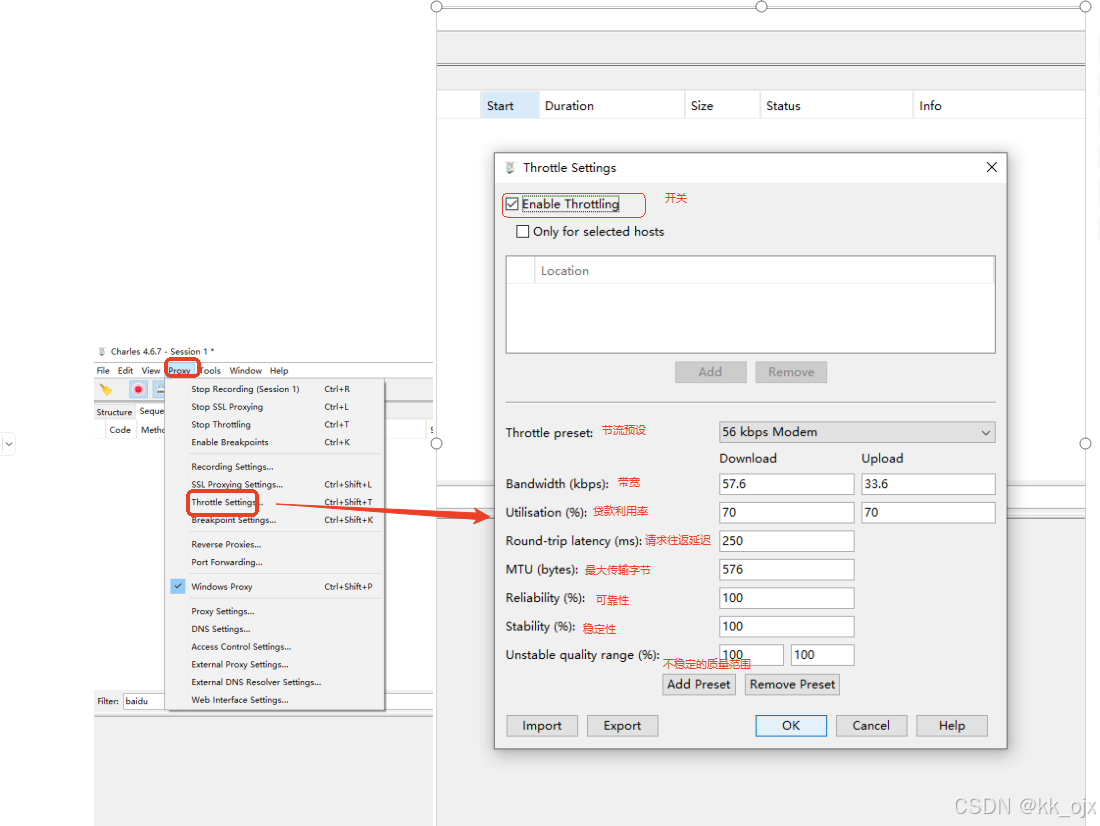Click the second Unstable quality range field
Screen dimensions: 1100x826
coord(822,655)
